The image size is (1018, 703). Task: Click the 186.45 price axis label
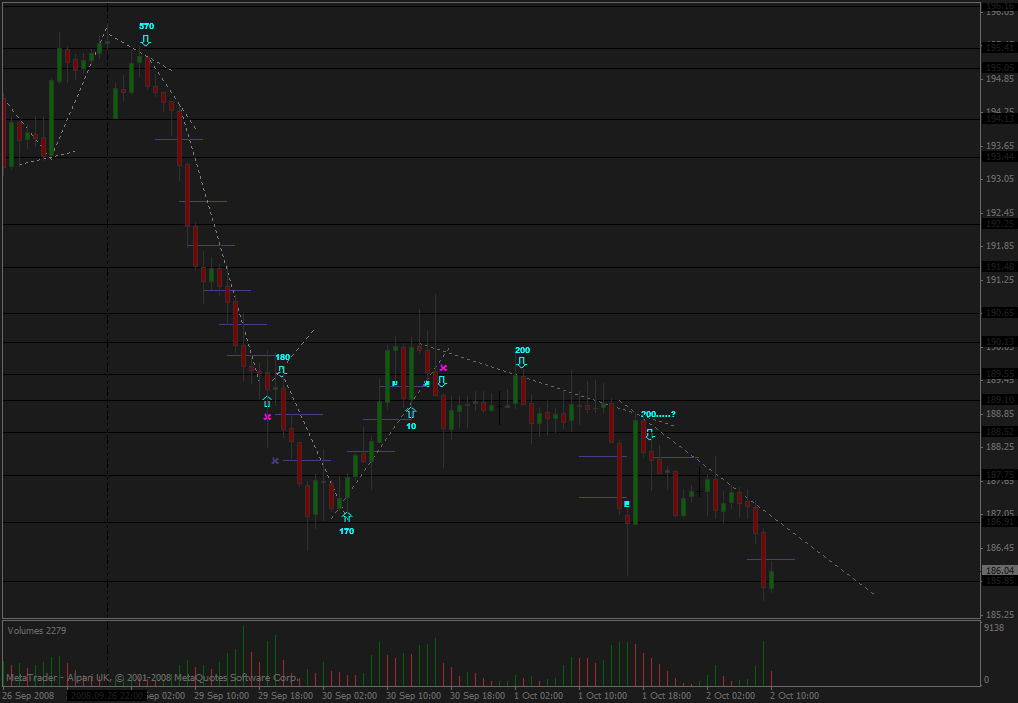(x=1000, y=548)
